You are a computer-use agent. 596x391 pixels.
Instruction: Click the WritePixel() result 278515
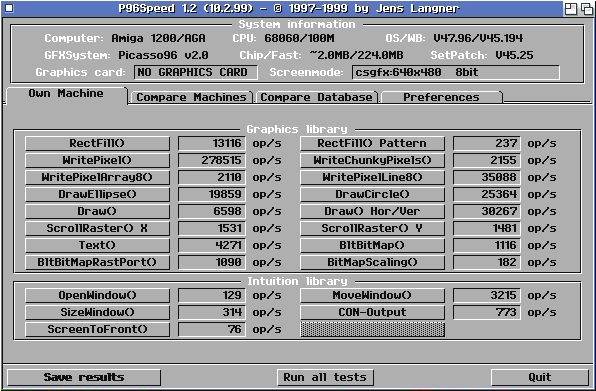pos(212,160)
